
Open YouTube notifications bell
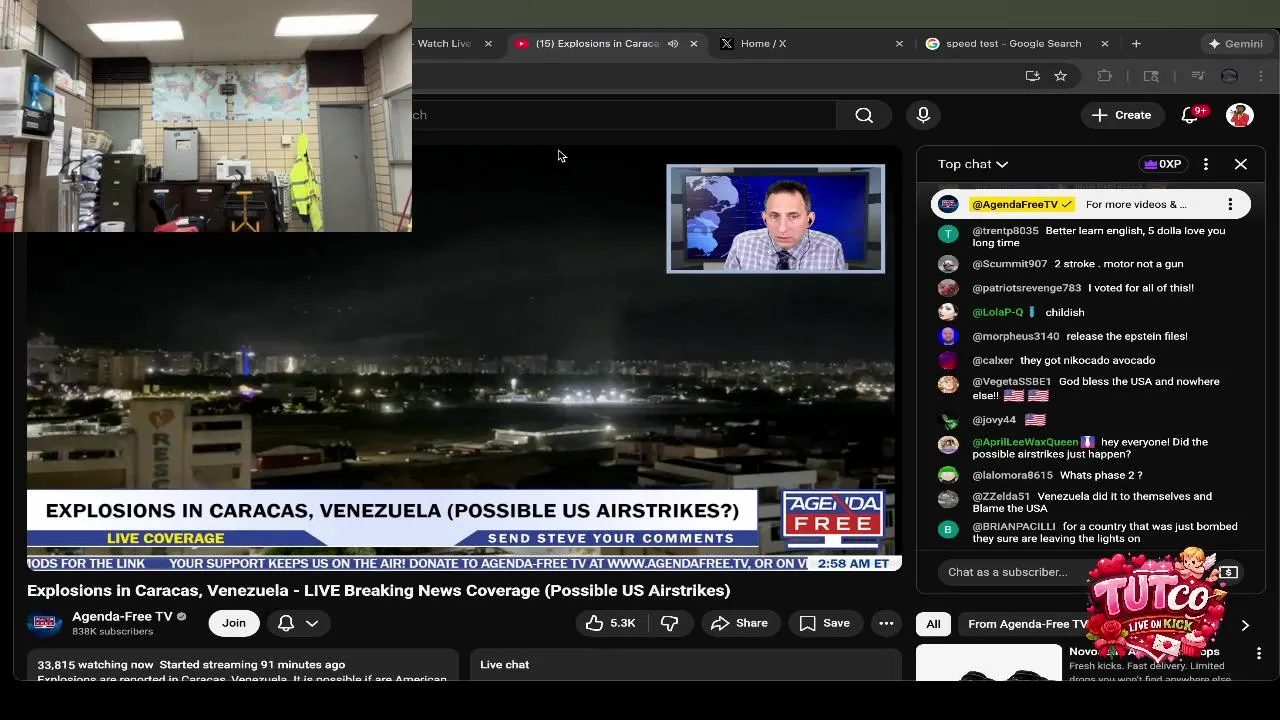1190,115
